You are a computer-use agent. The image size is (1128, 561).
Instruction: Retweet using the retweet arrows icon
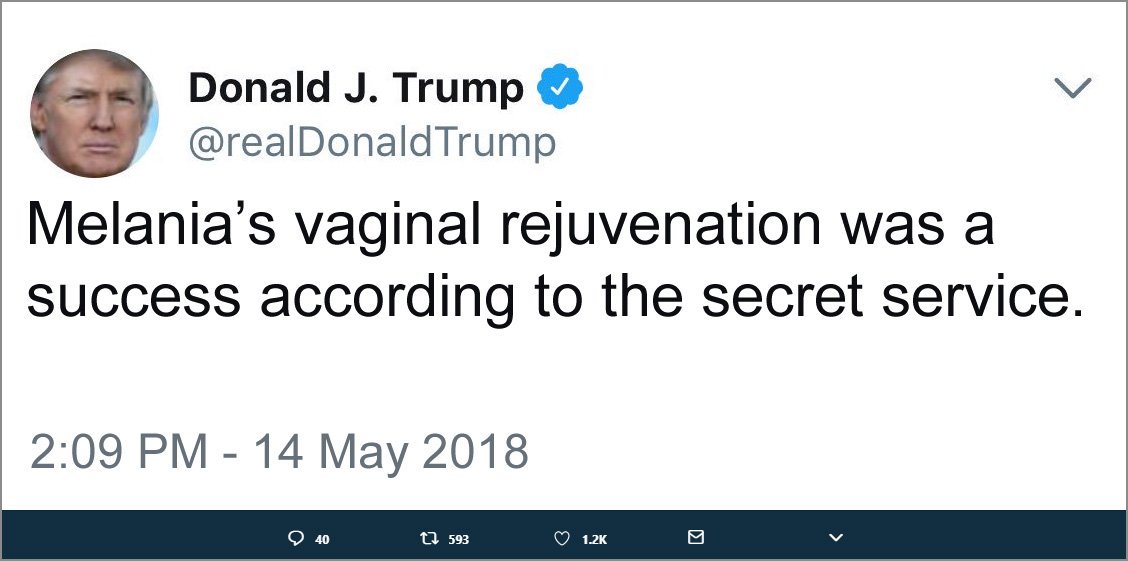(x=427, y=538)
